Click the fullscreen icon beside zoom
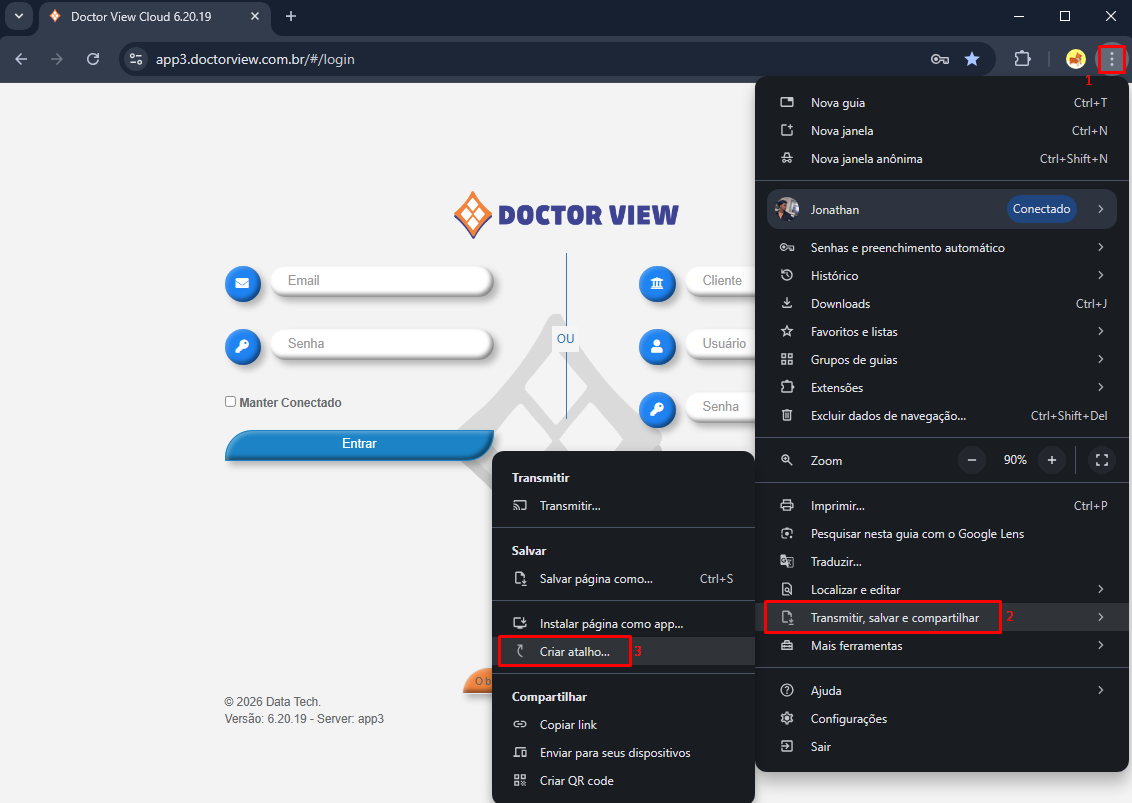 (1102, 460)
